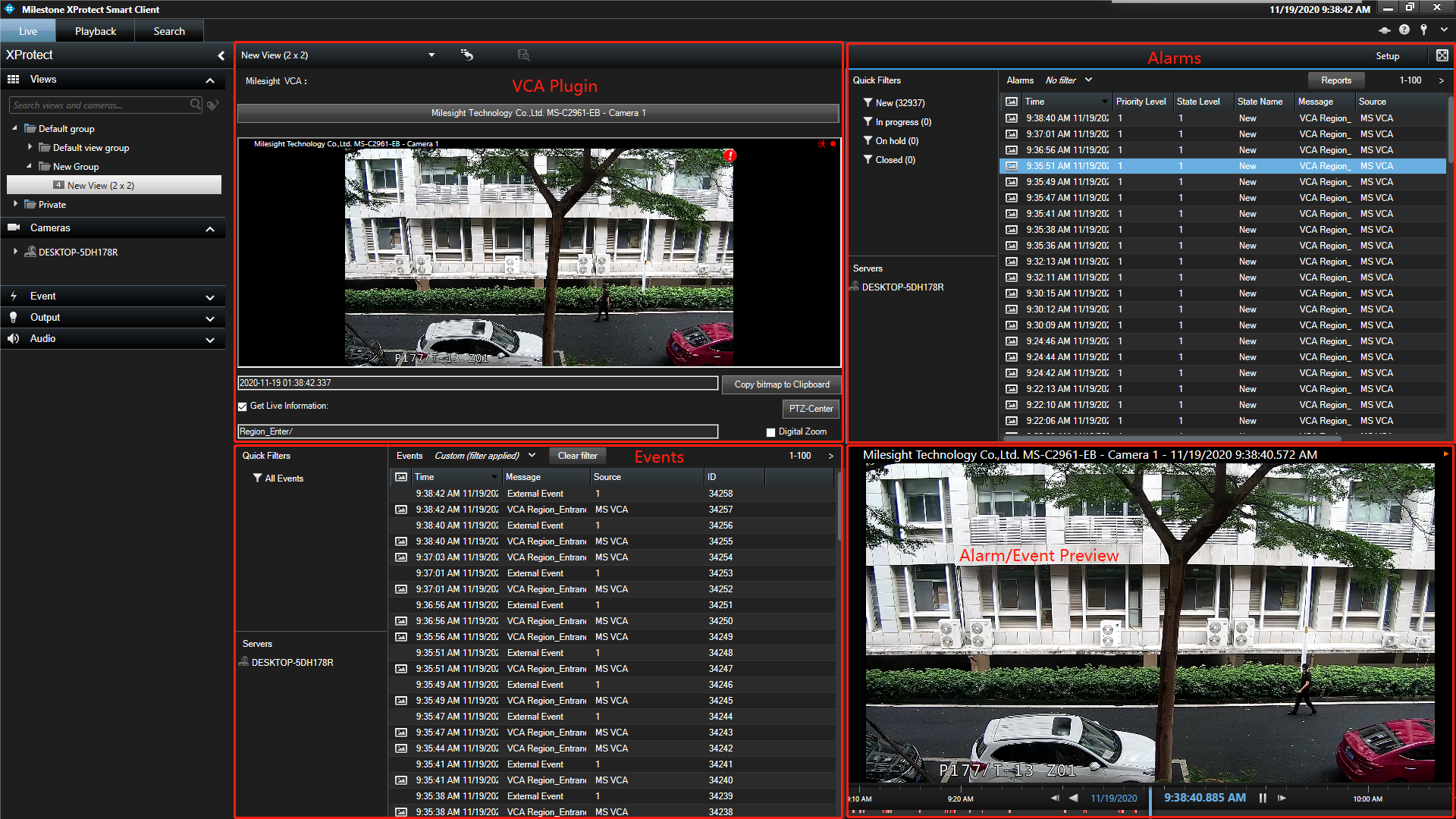Image resolution: width=1456 pixels, height=819 pixels.
Task: Filter alarms by New (32937)
Action: pos(899,103)
